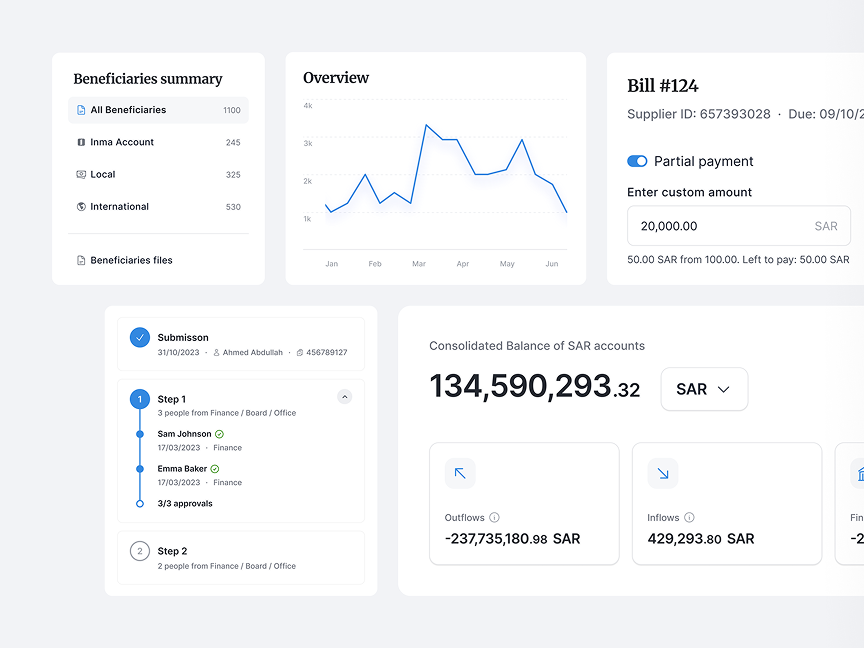Open the SAR currency dropdown

pos(704,389)
